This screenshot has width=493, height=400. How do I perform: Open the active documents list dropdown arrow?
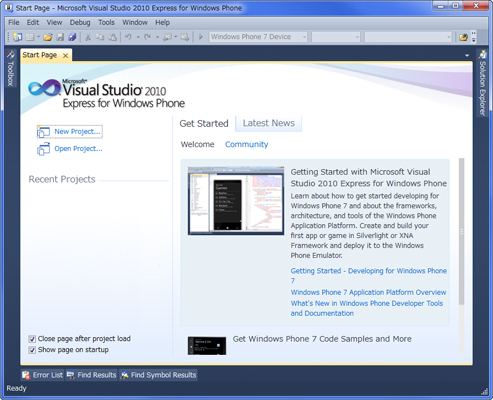click(x=467, y=55)
